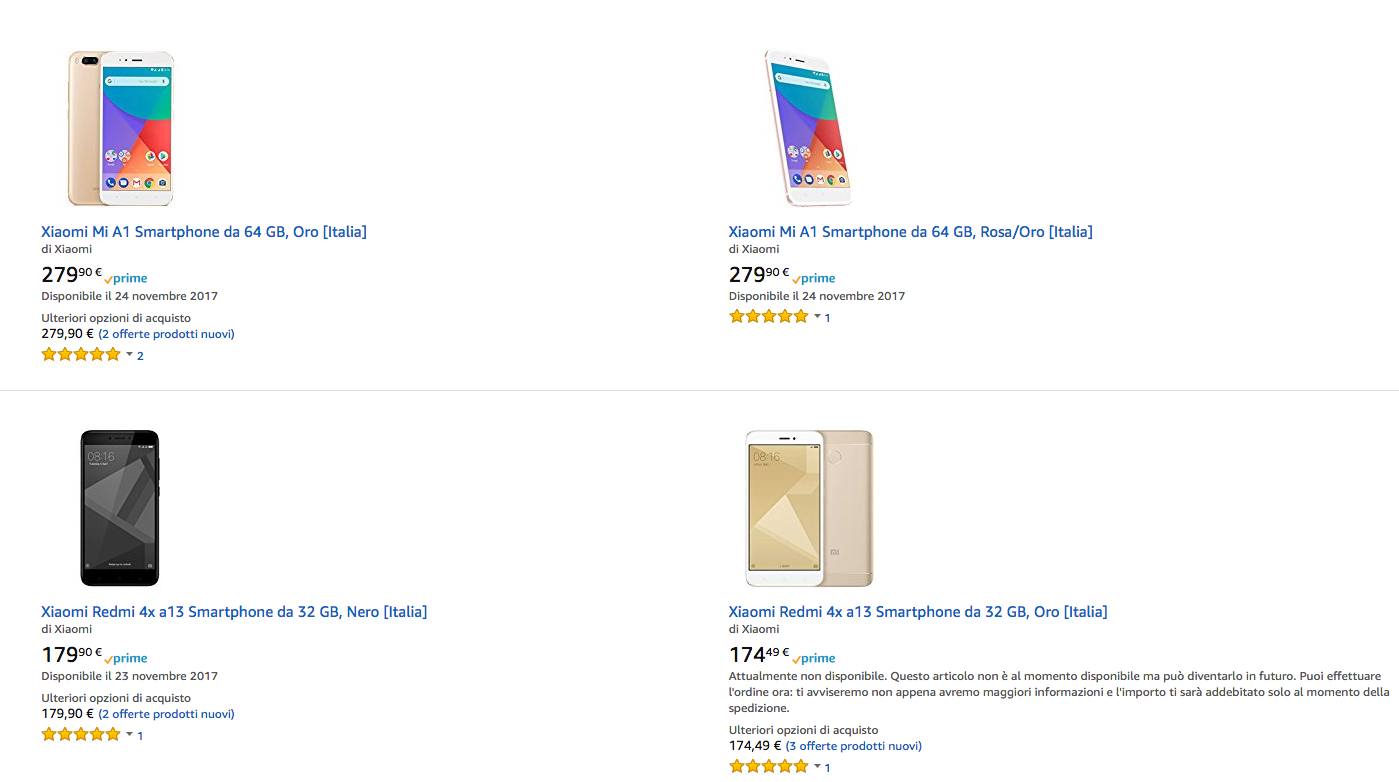The width and height of the screenshot is (1399, 782).
Task: Click Prime badge on Mi A1 Rosa/Oro listing
Action: tap(814, 279)
